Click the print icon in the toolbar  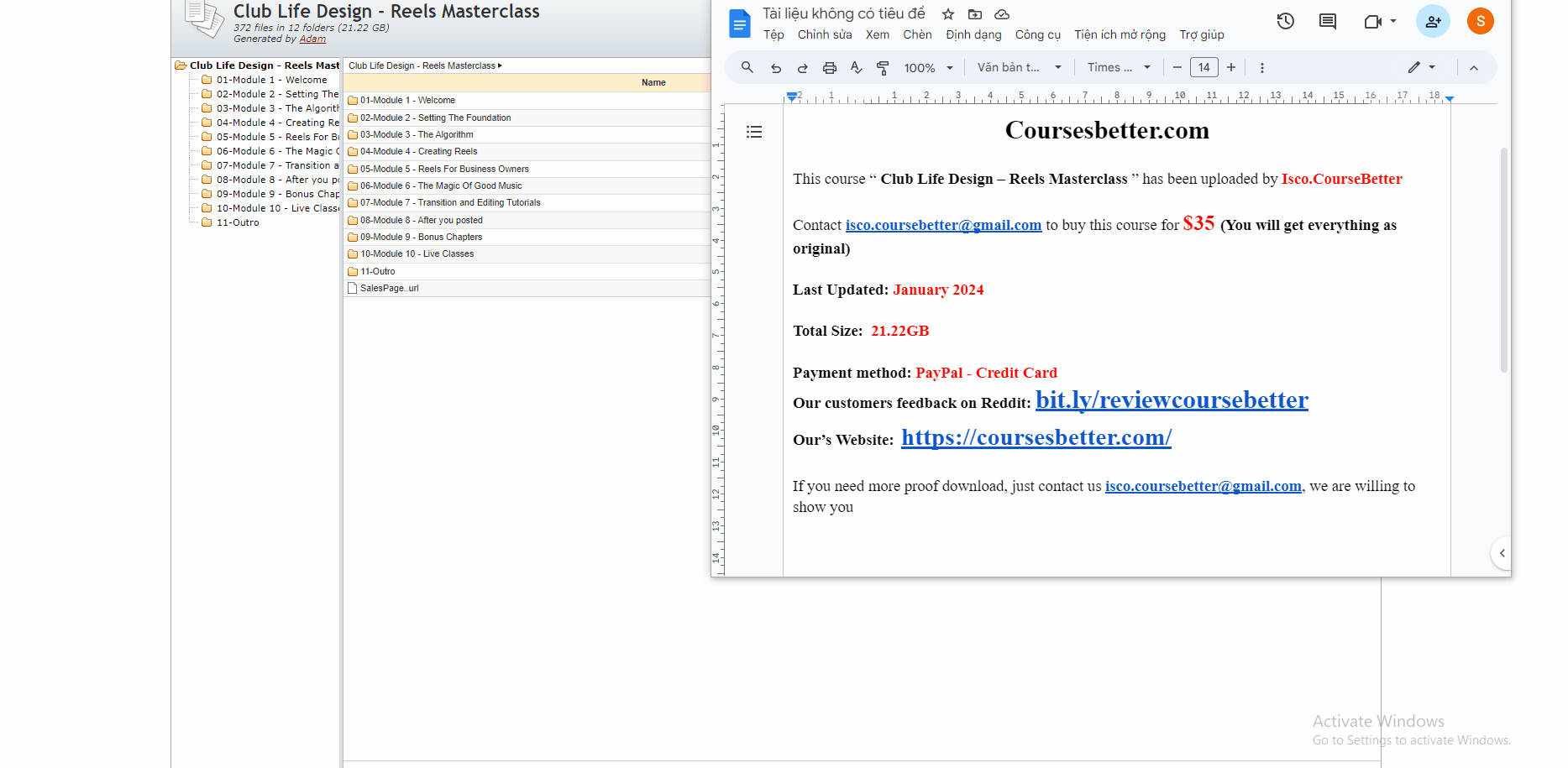tap(829, 68)
